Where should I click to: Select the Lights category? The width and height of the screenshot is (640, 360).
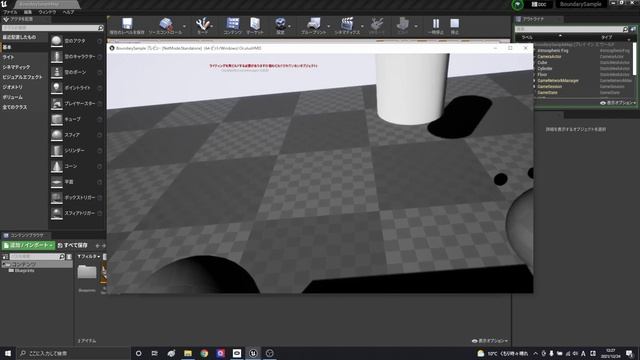click(x=8, y=57)
